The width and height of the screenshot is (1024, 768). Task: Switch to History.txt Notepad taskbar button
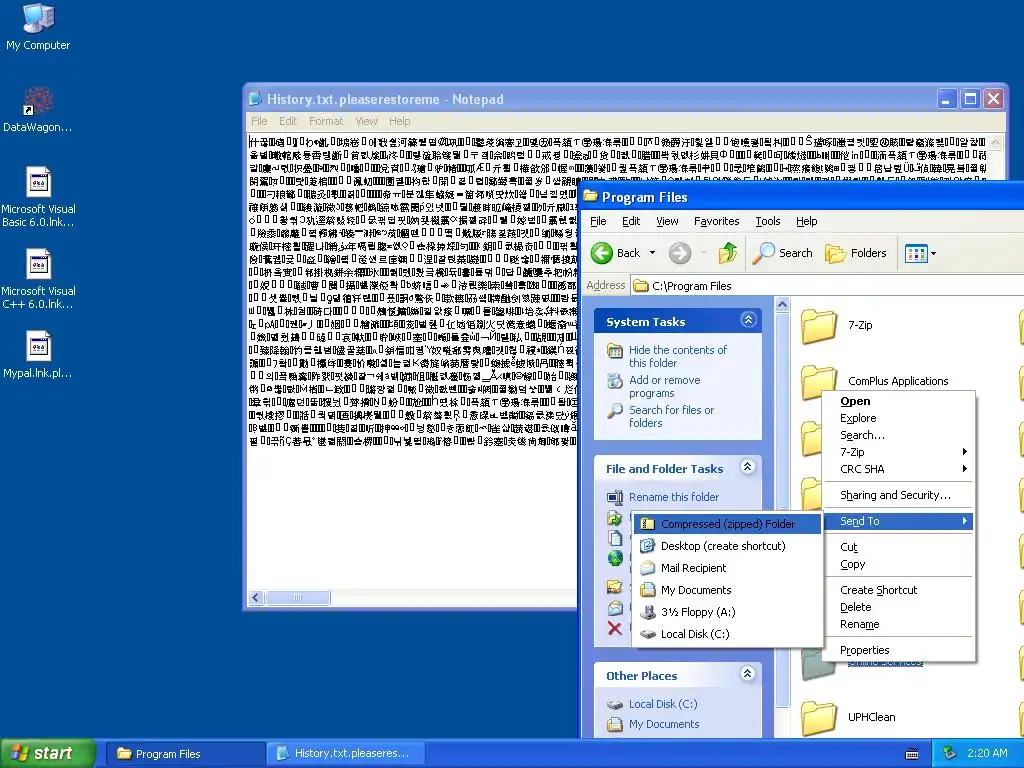tap(345, 754)
